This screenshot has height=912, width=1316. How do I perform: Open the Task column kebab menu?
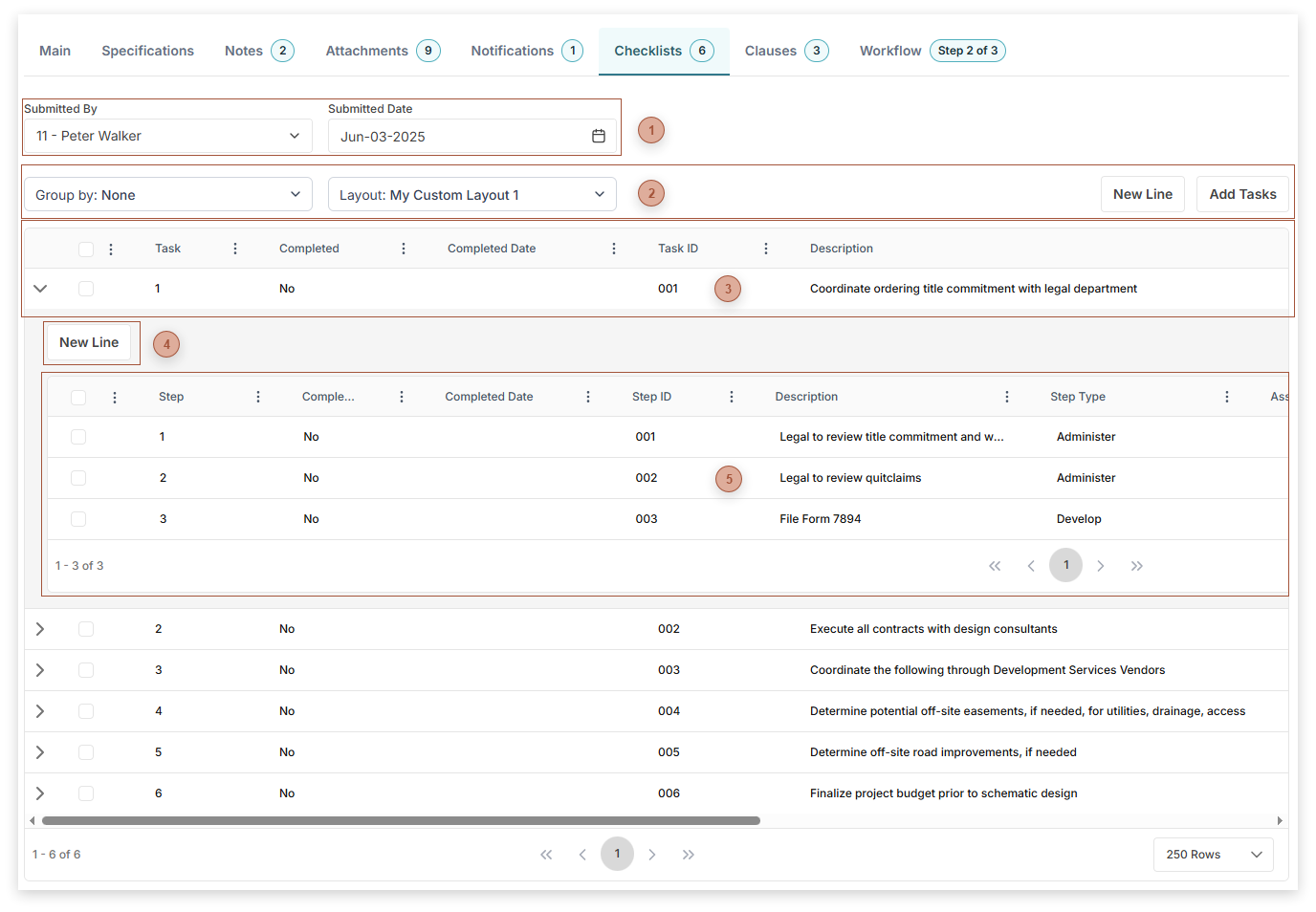coord(235,248)
